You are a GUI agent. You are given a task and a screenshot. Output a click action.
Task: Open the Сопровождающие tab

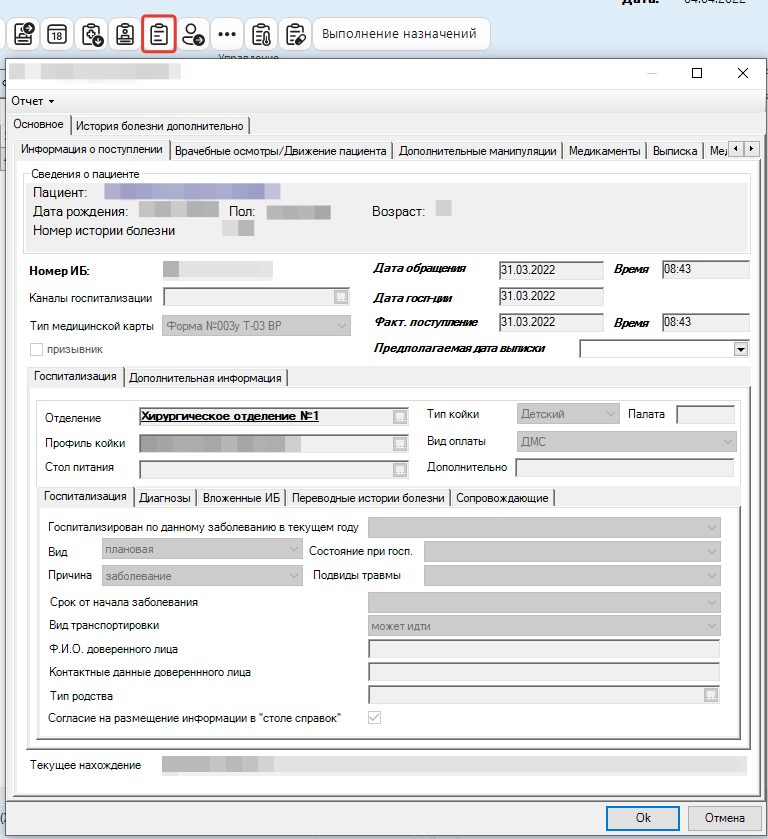pos(502,498)
